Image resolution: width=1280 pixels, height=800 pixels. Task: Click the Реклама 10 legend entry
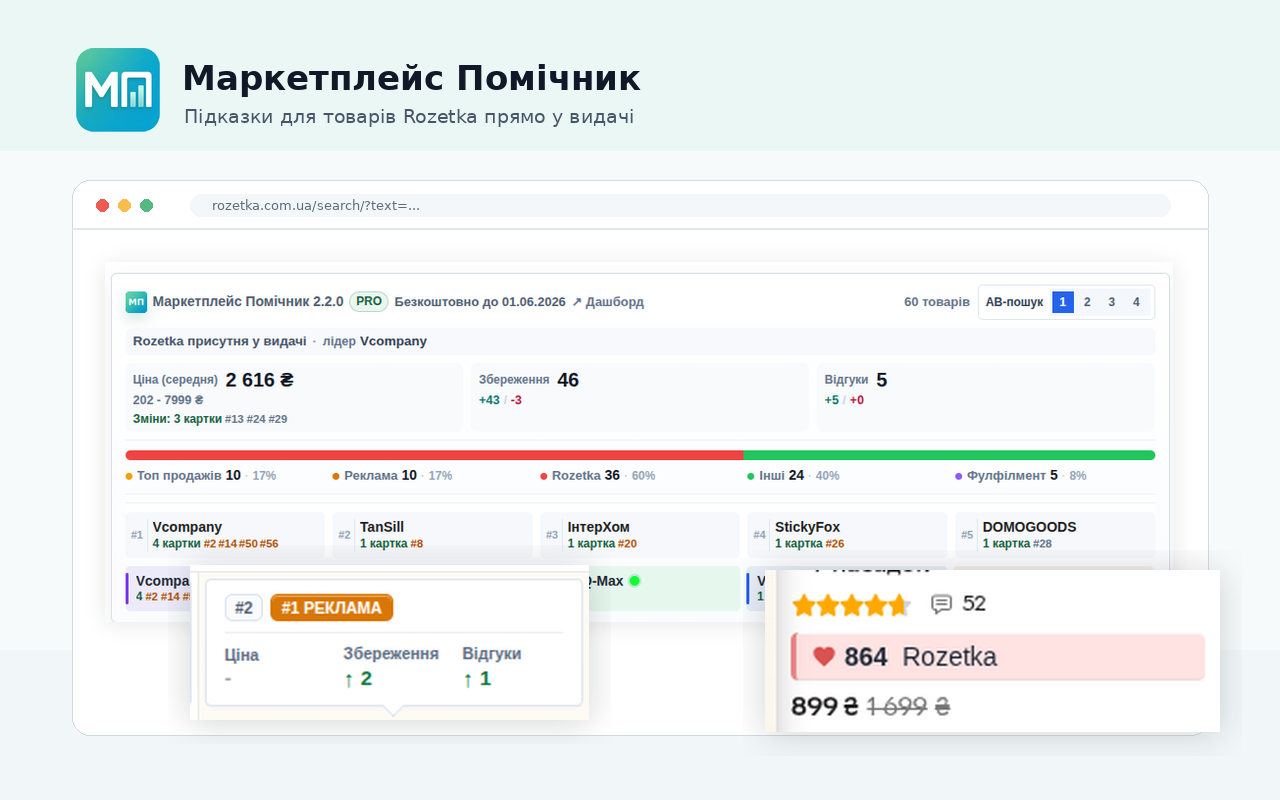click(392, 476)
